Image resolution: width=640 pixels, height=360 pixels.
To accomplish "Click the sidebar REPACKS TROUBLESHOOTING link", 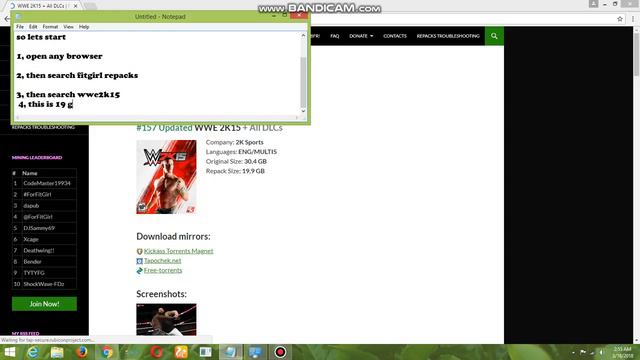I will tap(43, 127).
